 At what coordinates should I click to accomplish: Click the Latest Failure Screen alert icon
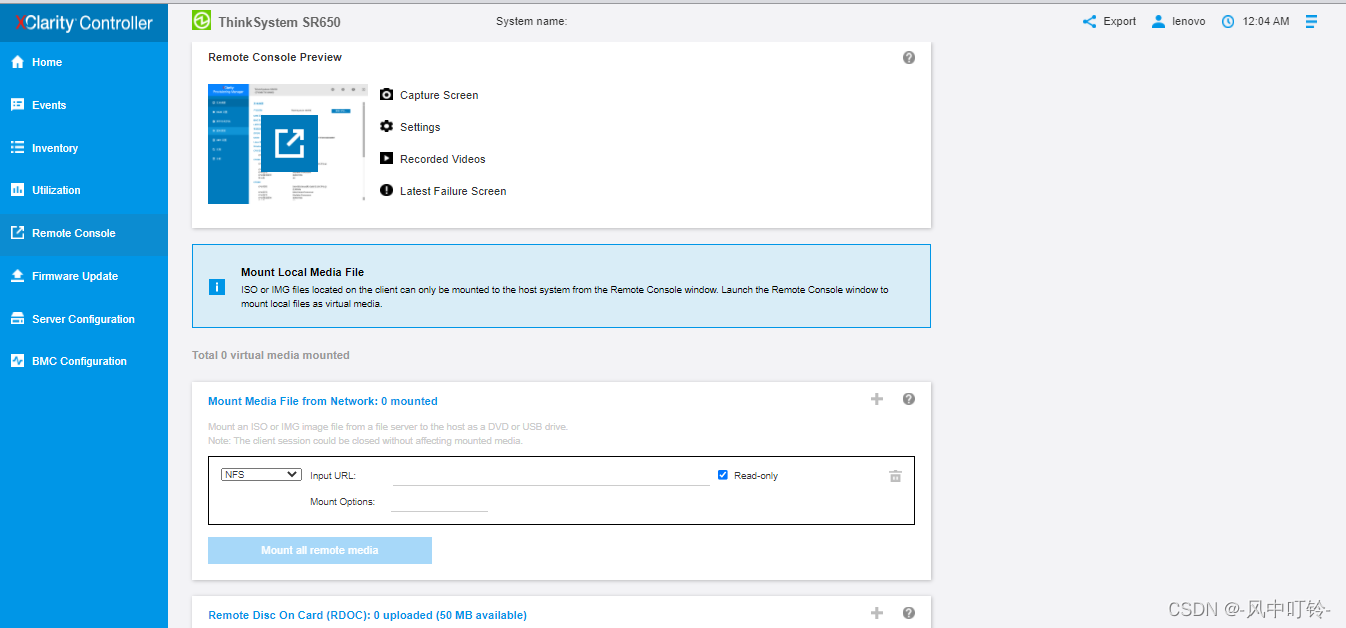tap(387, 191)
